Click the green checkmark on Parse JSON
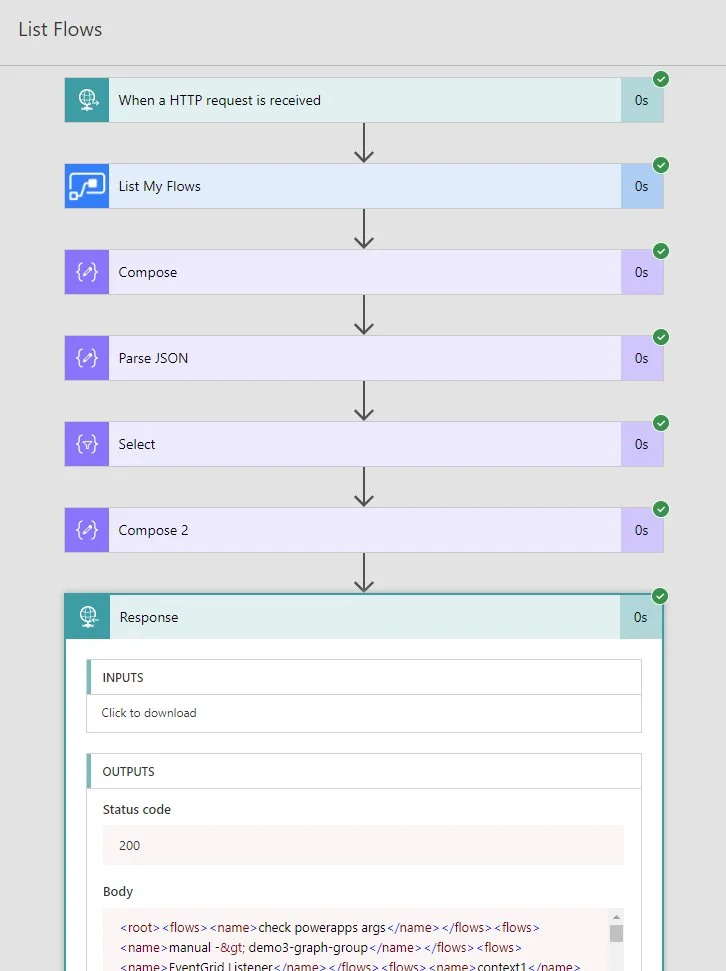The width and height of the screenshot is (726, 971). tap(660, 337)
